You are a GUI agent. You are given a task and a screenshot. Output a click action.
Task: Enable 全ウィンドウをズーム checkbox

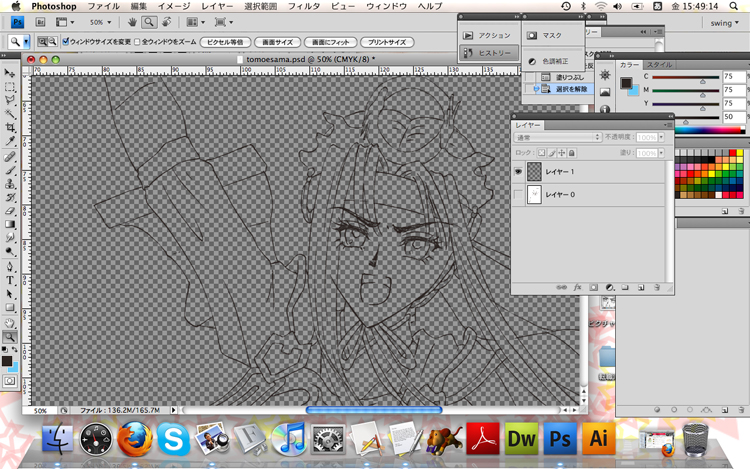point(137,42)
